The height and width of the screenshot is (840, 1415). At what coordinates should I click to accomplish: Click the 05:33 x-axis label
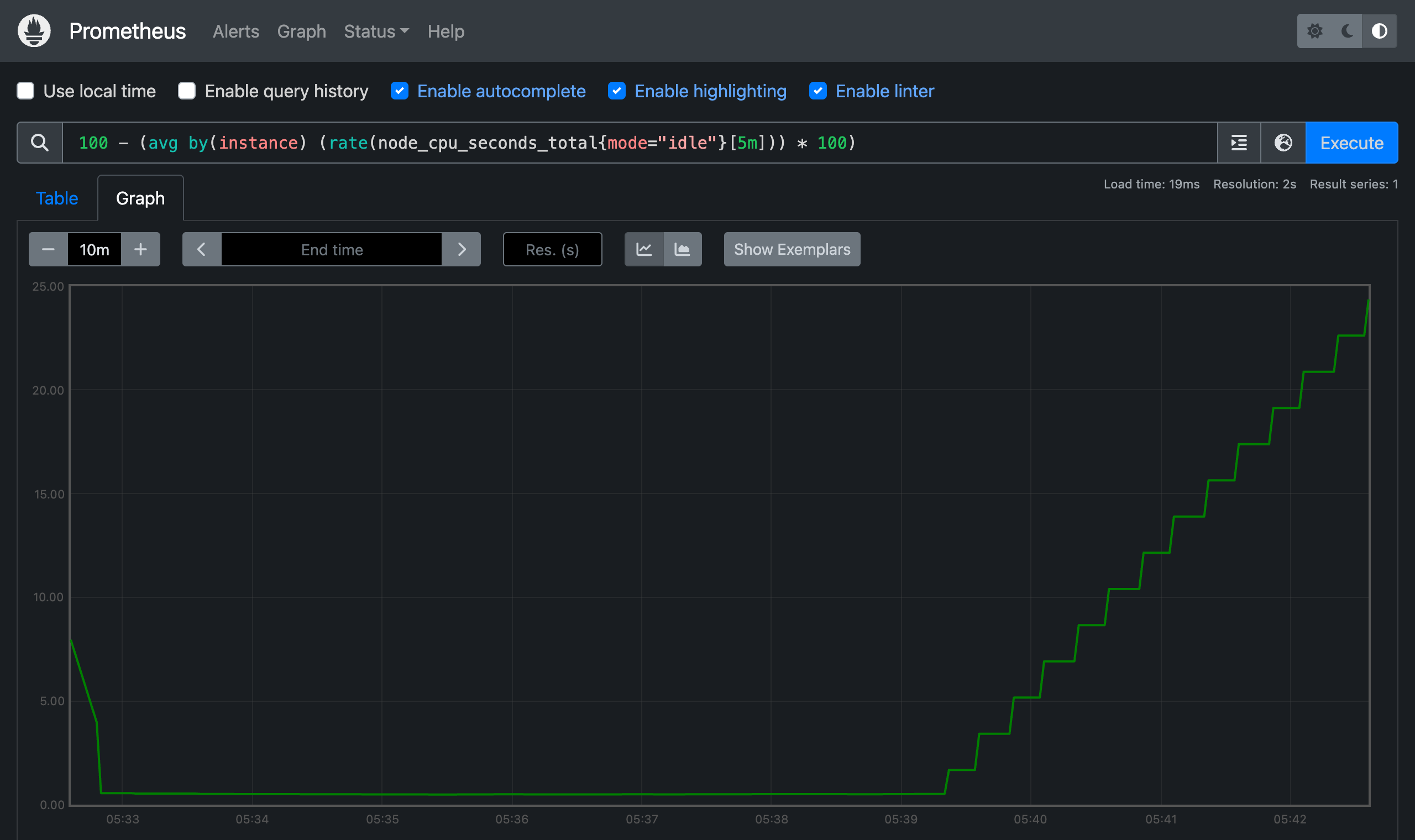pyautogui.click(x=123, y=819)
